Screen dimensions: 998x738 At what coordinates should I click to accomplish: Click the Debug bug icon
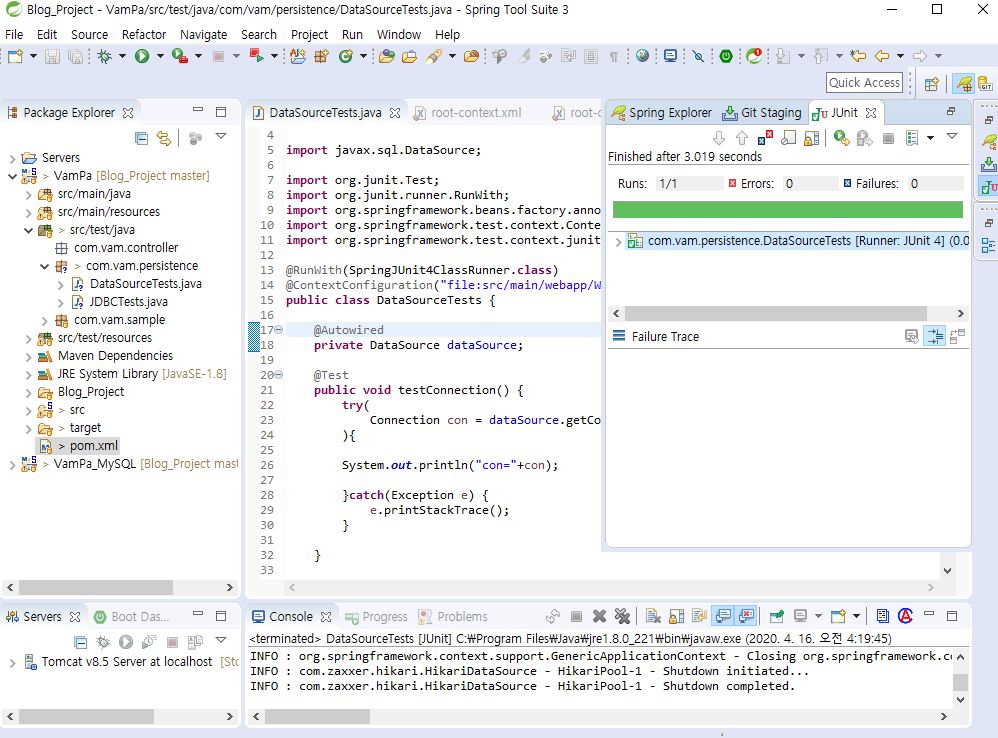coord(104,57)
